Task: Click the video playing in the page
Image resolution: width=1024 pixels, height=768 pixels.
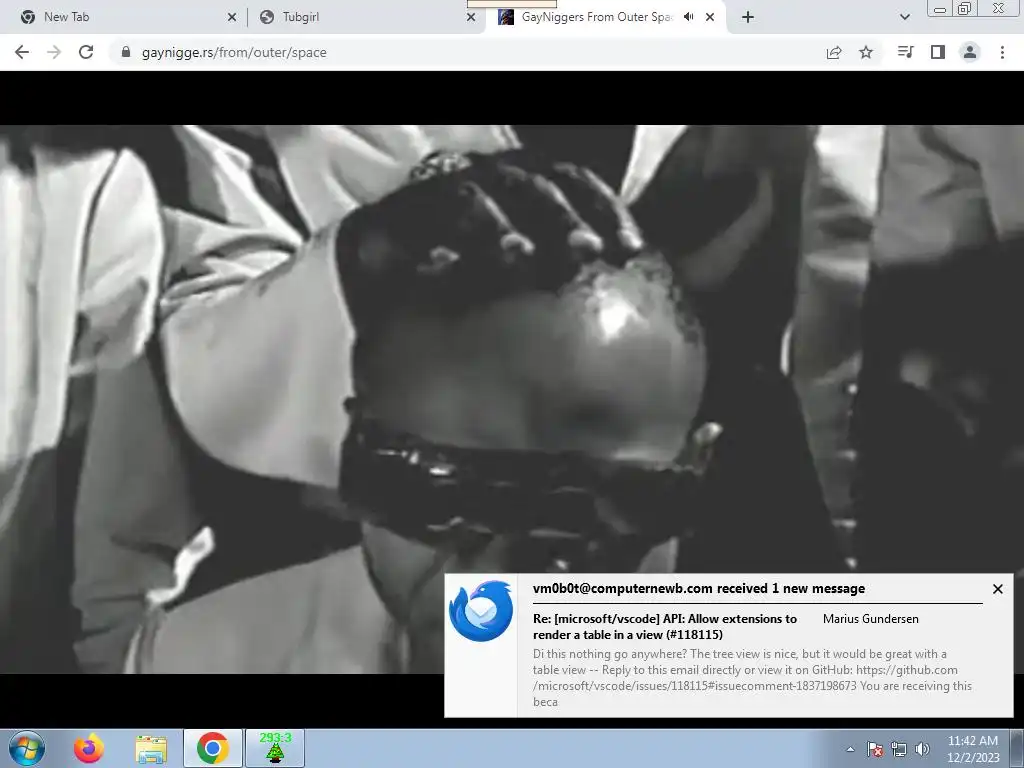Action: [512, 399]
